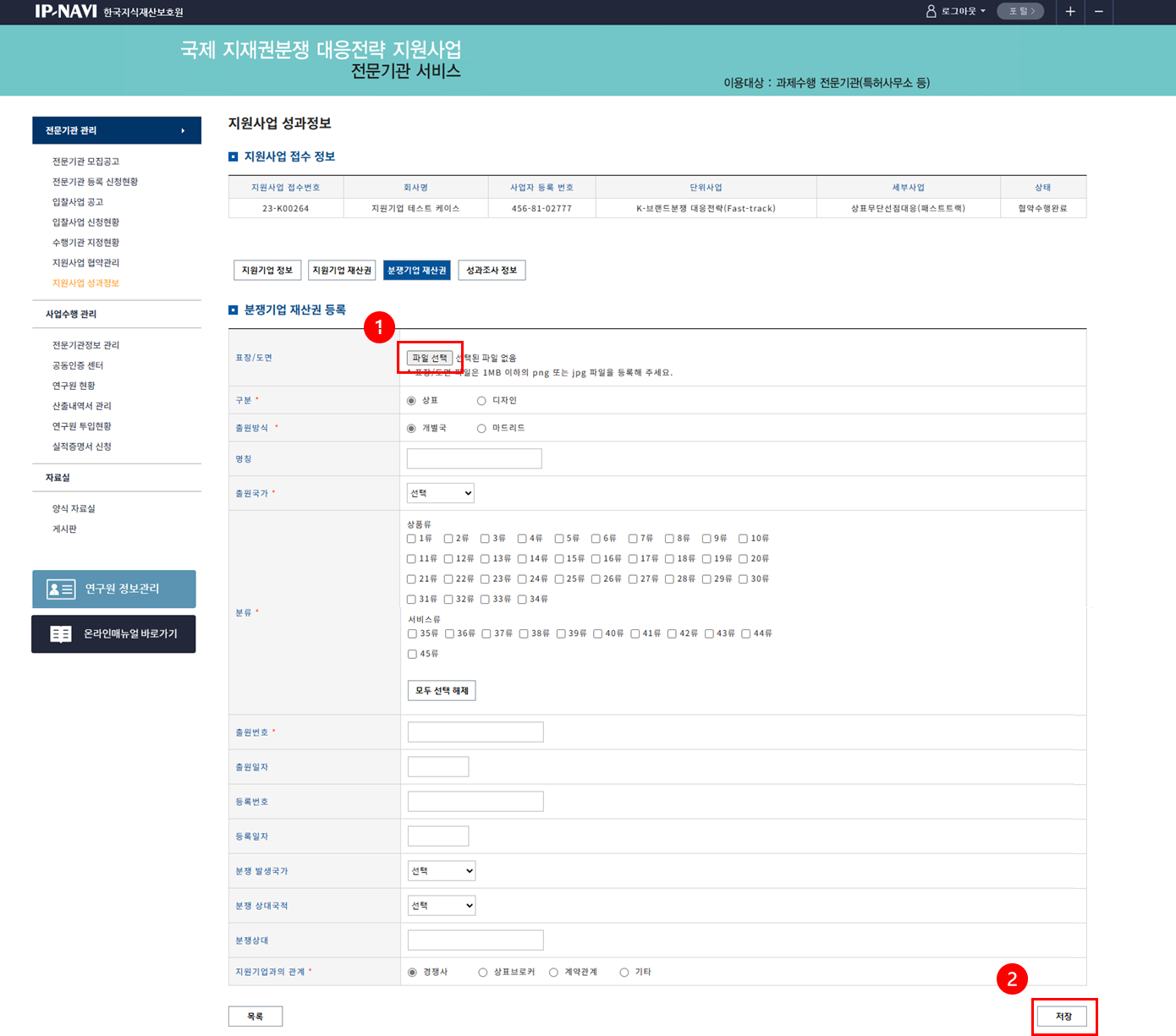Viewport: 1176px width, 1036px height.
Task: Select the 디자인 radio button
Action: pyautogui.click(x=481, y=401)
